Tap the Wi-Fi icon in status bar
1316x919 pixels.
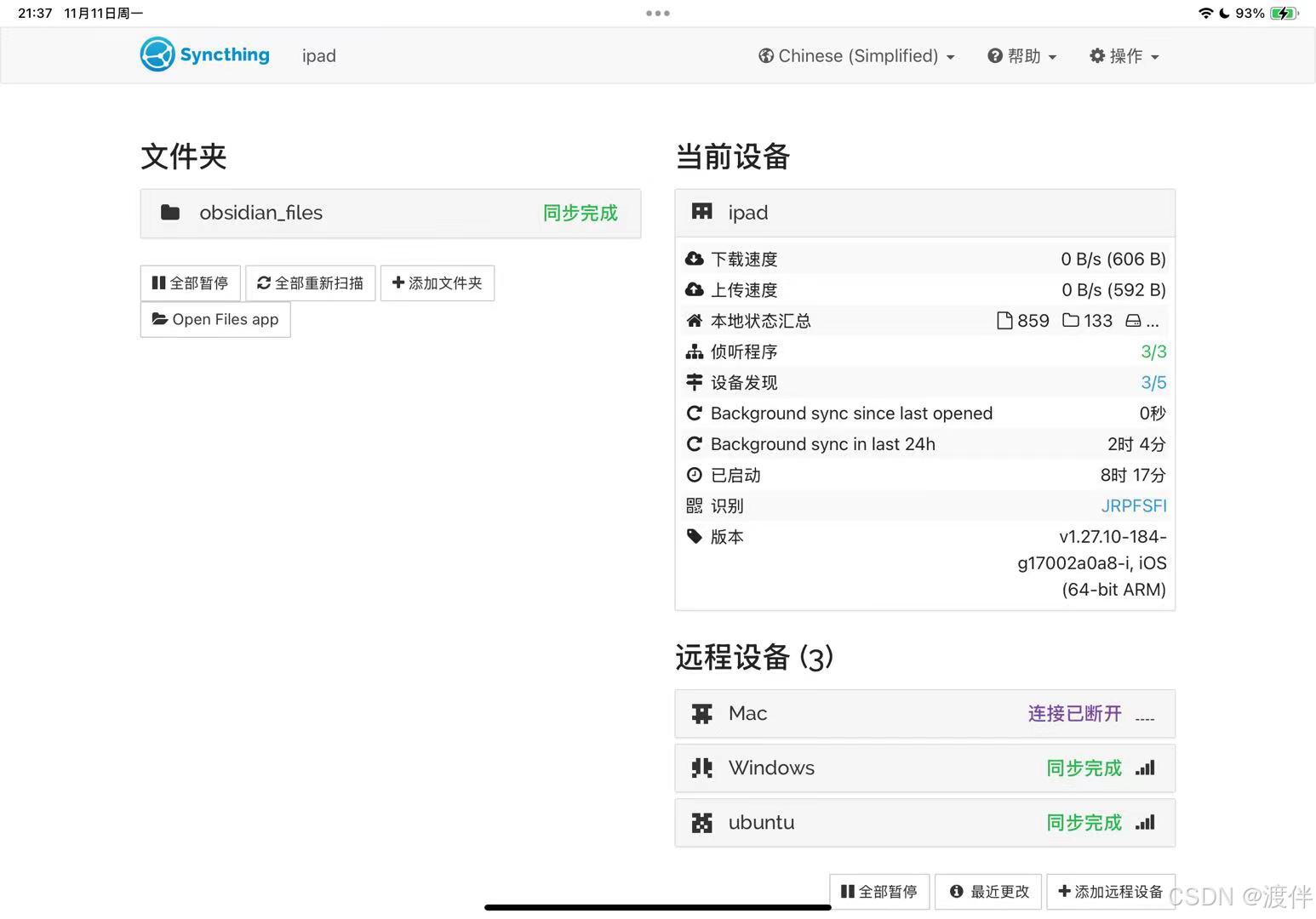pos(1205,13)
